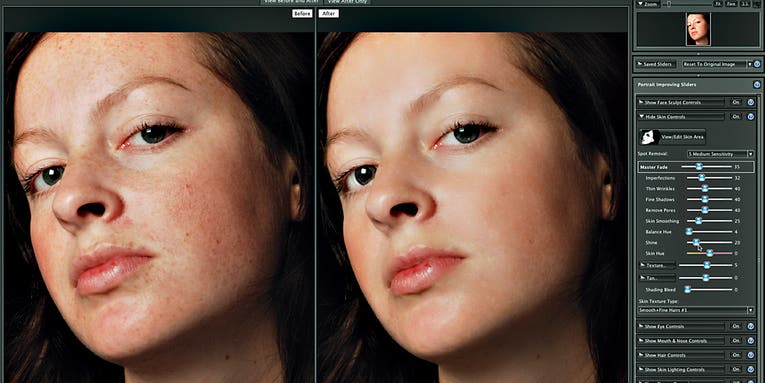Expand Show Face Sculpt Controls section
The height and width of the screenshot is (383, 765).
pos(681,102)
